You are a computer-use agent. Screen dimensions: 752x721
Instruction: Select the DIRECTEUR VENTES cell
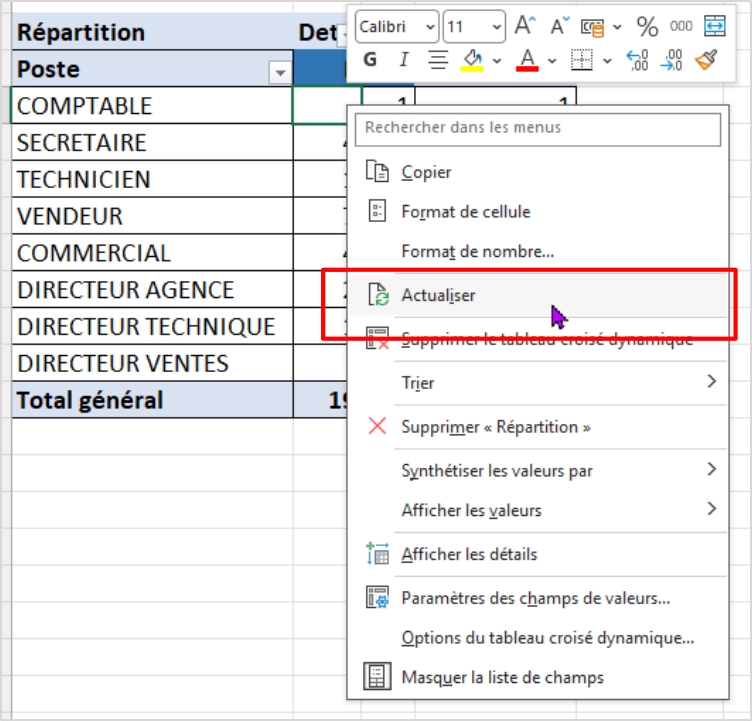152,363
